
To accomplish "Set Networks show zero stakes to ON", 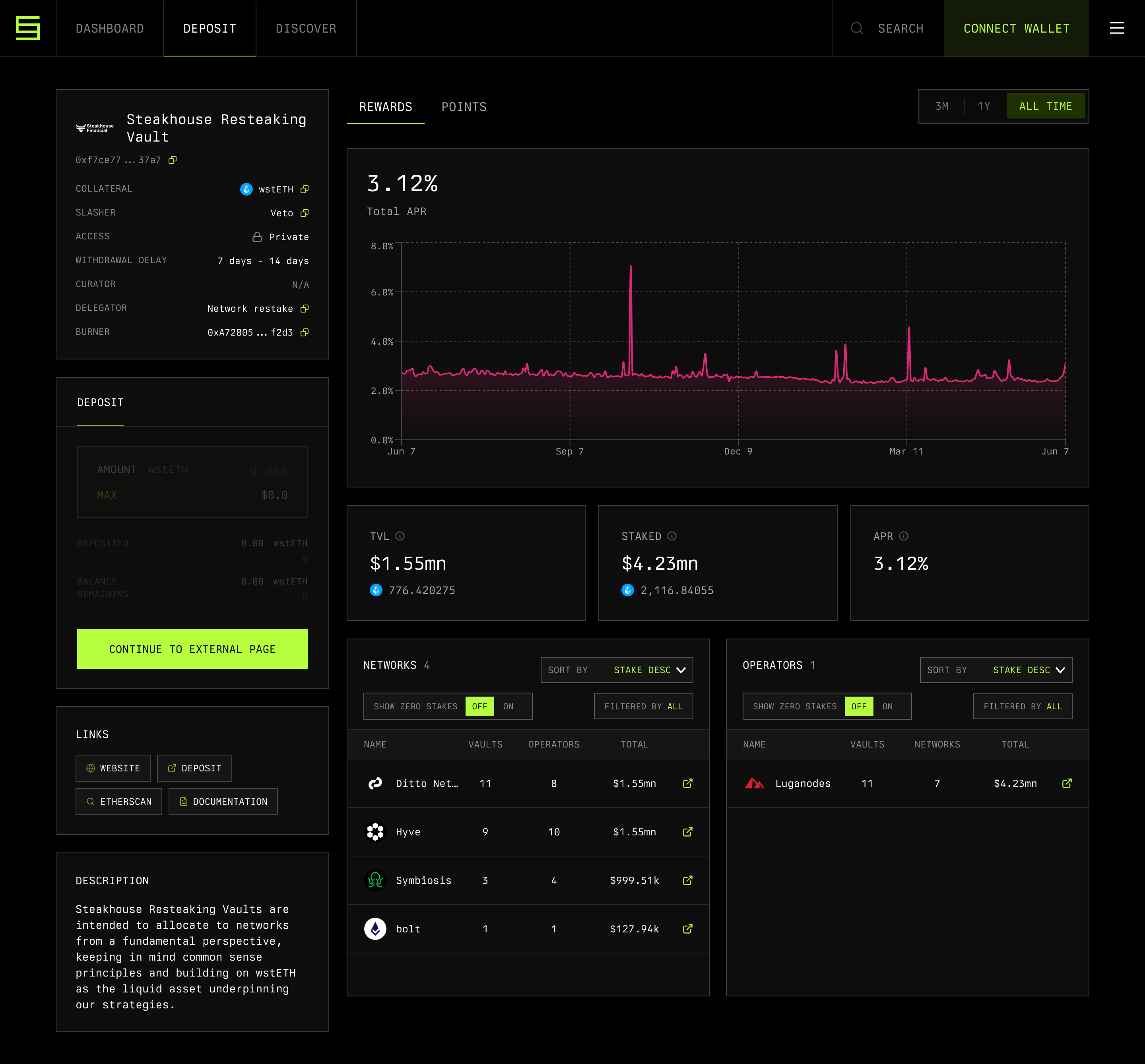I will point(508,707).
